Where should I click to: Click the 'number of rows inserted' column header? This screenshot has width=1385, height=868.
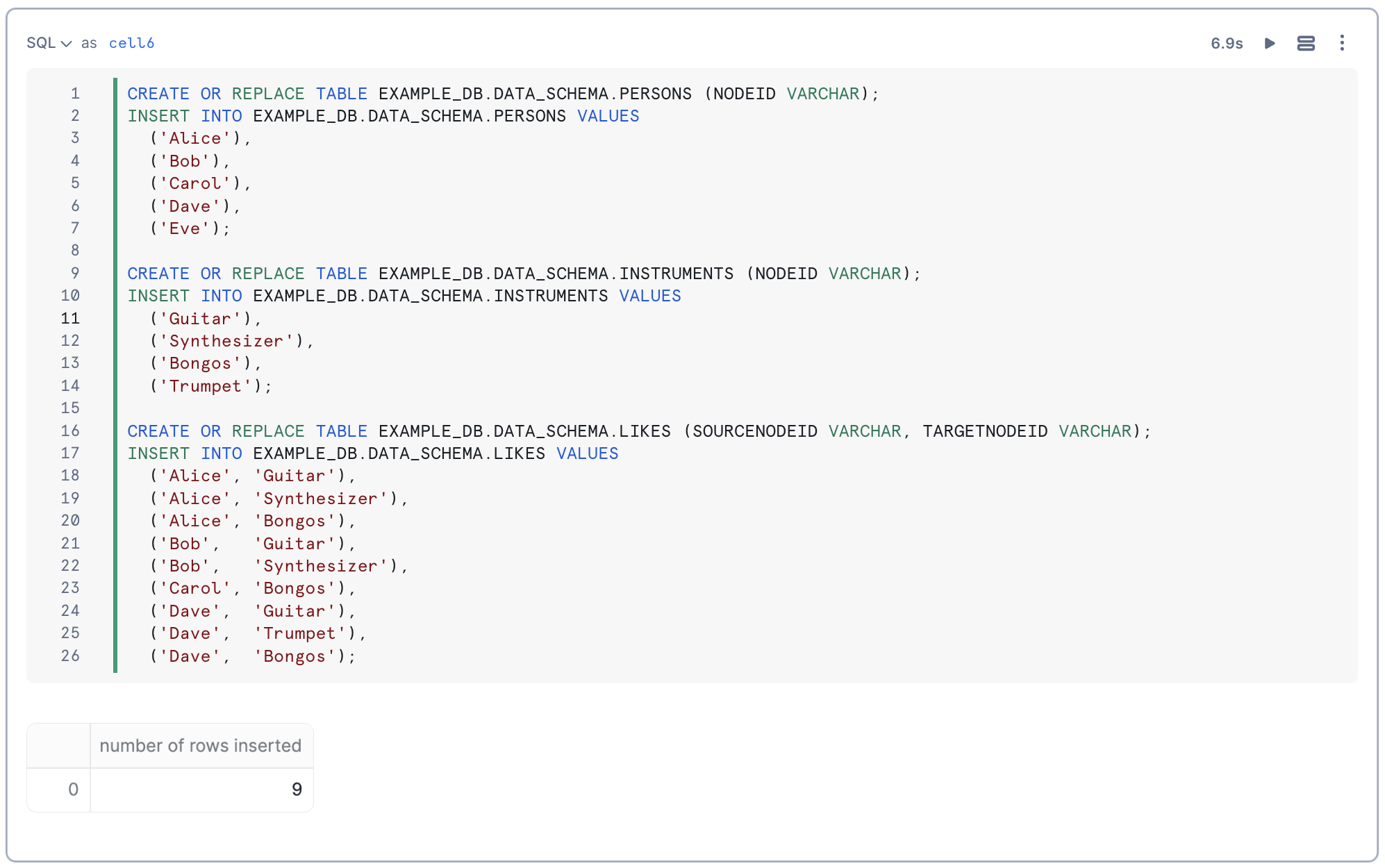(201, 746)
